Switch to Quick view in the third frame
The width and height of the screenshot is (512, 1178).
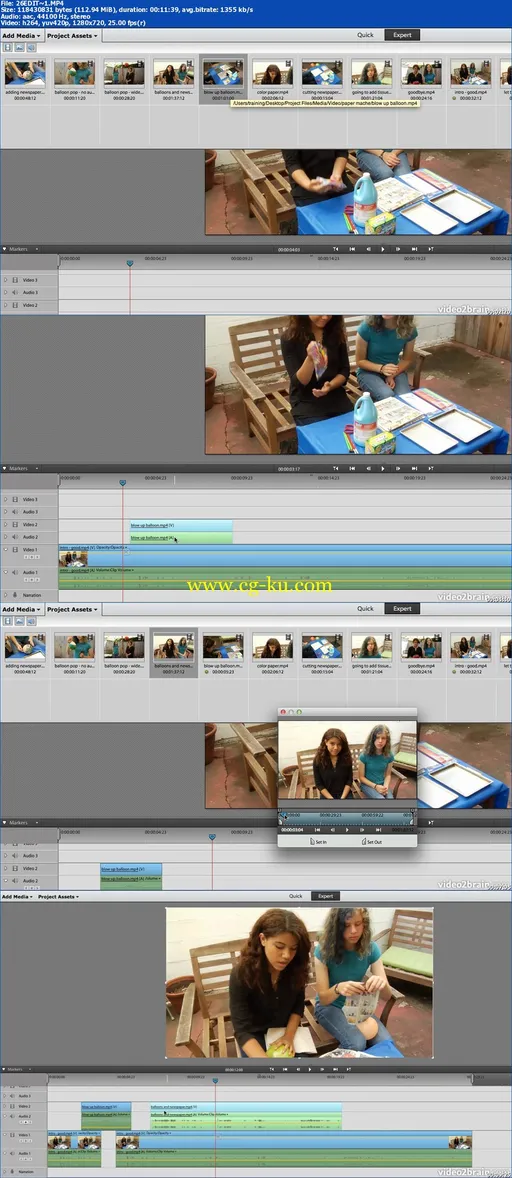click(x=366, y=609)
